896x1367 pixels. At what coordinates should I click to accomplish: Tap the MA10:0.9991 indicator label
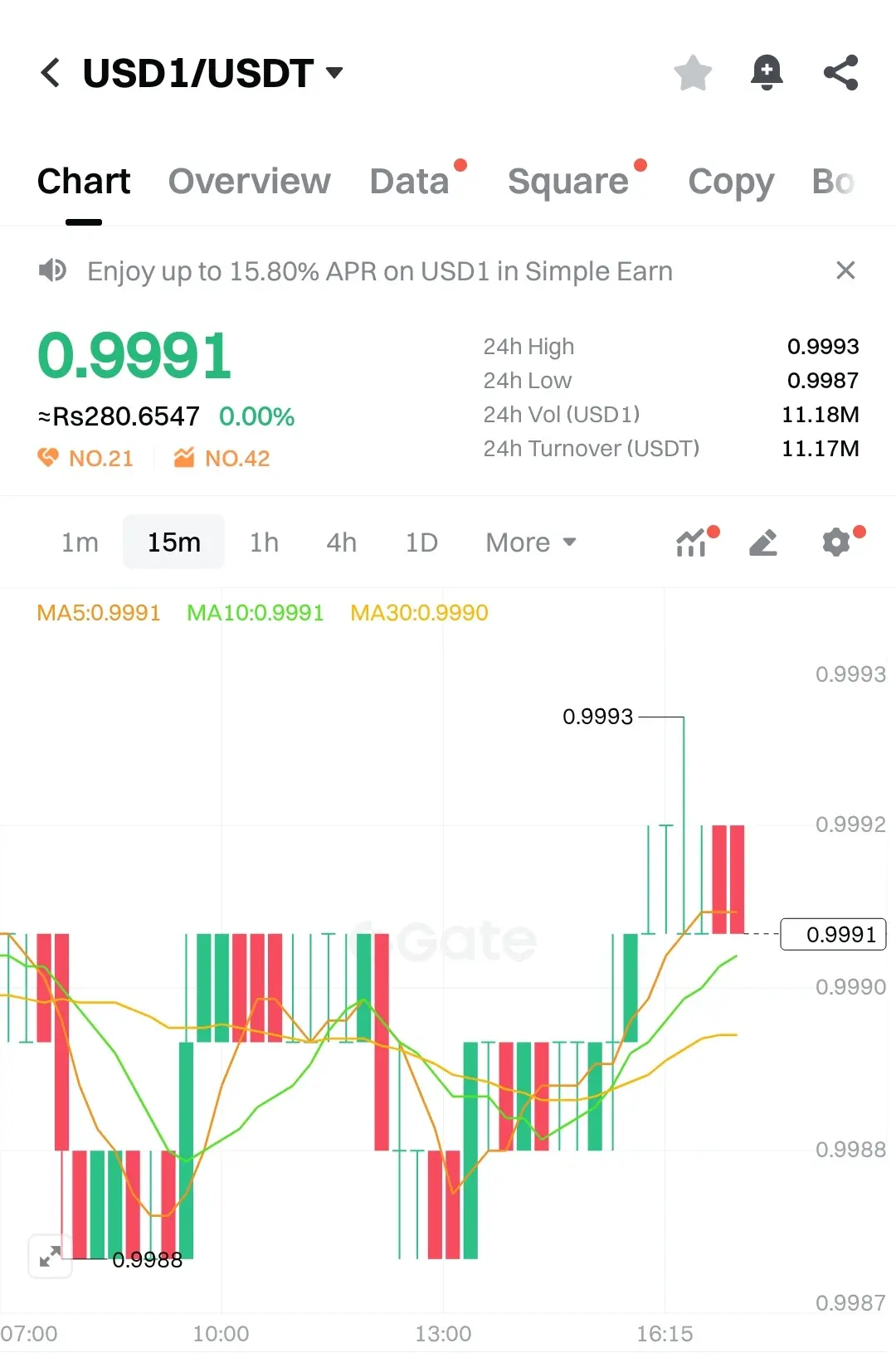click(255, 613)
